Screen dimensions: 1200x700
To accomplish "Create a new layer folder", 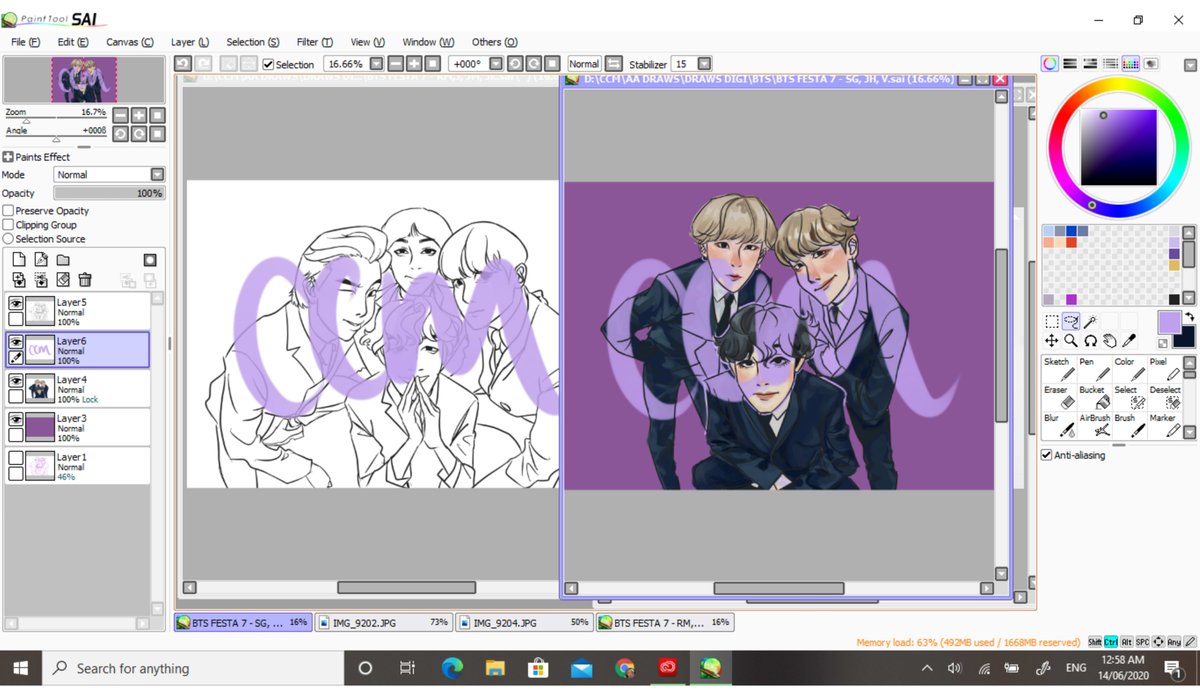I will click(x=63, y=259).
